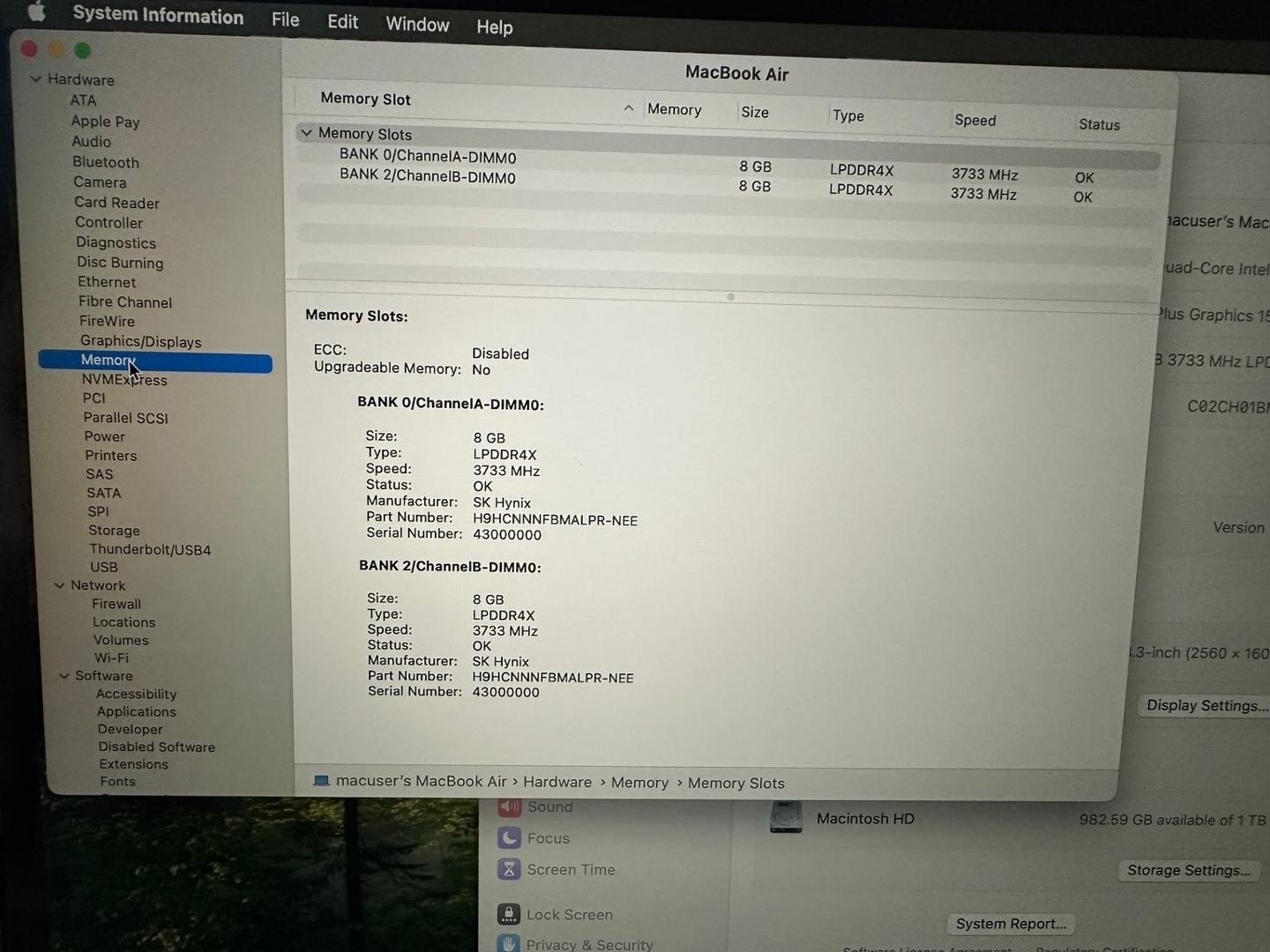Select Extensions under Software

coord(133,764)
